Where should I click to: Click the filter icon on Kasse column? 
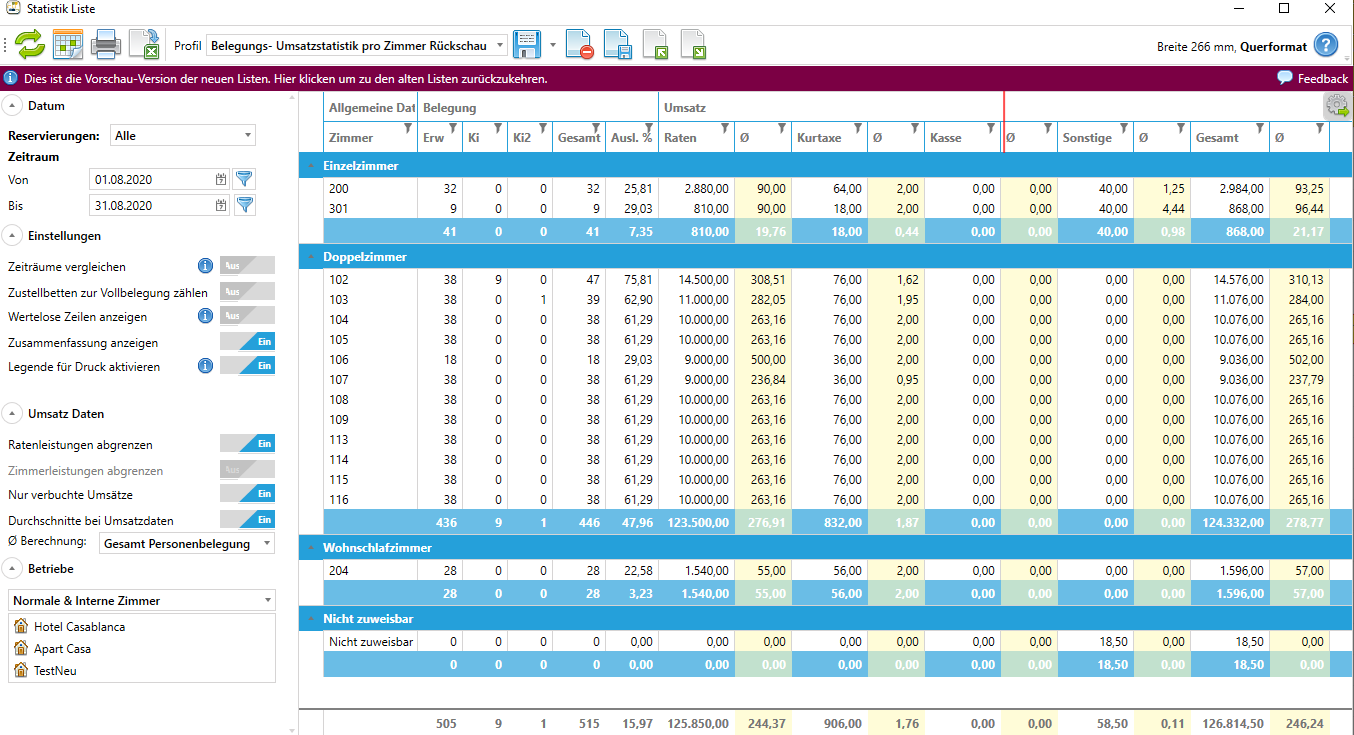[990, 127]
